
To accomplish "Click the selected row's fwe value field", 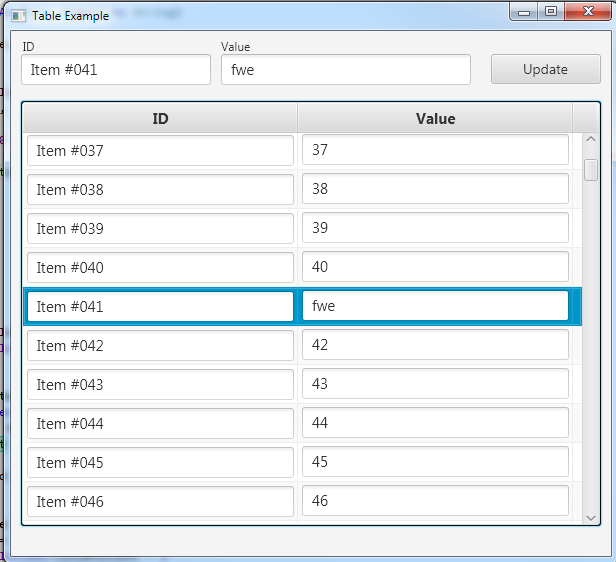I will coord(435,307).
